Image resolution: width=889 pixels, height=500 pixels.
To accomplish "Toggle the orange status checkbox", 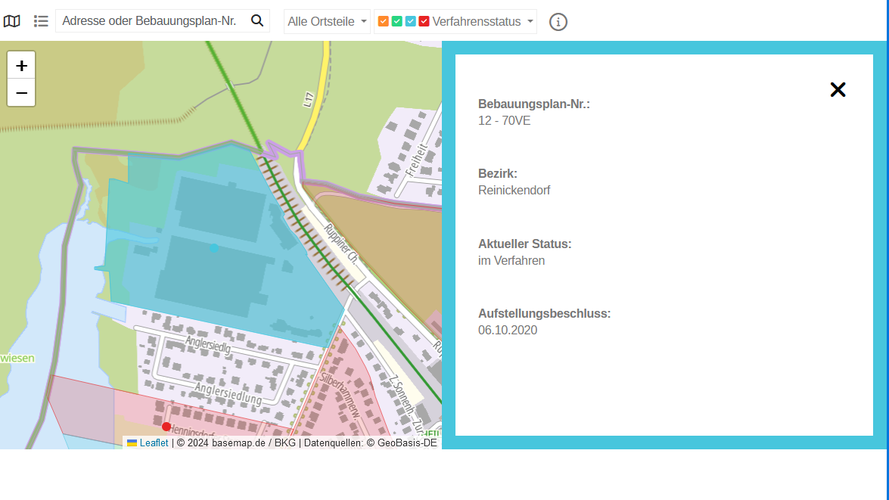I will pos(384,21).
